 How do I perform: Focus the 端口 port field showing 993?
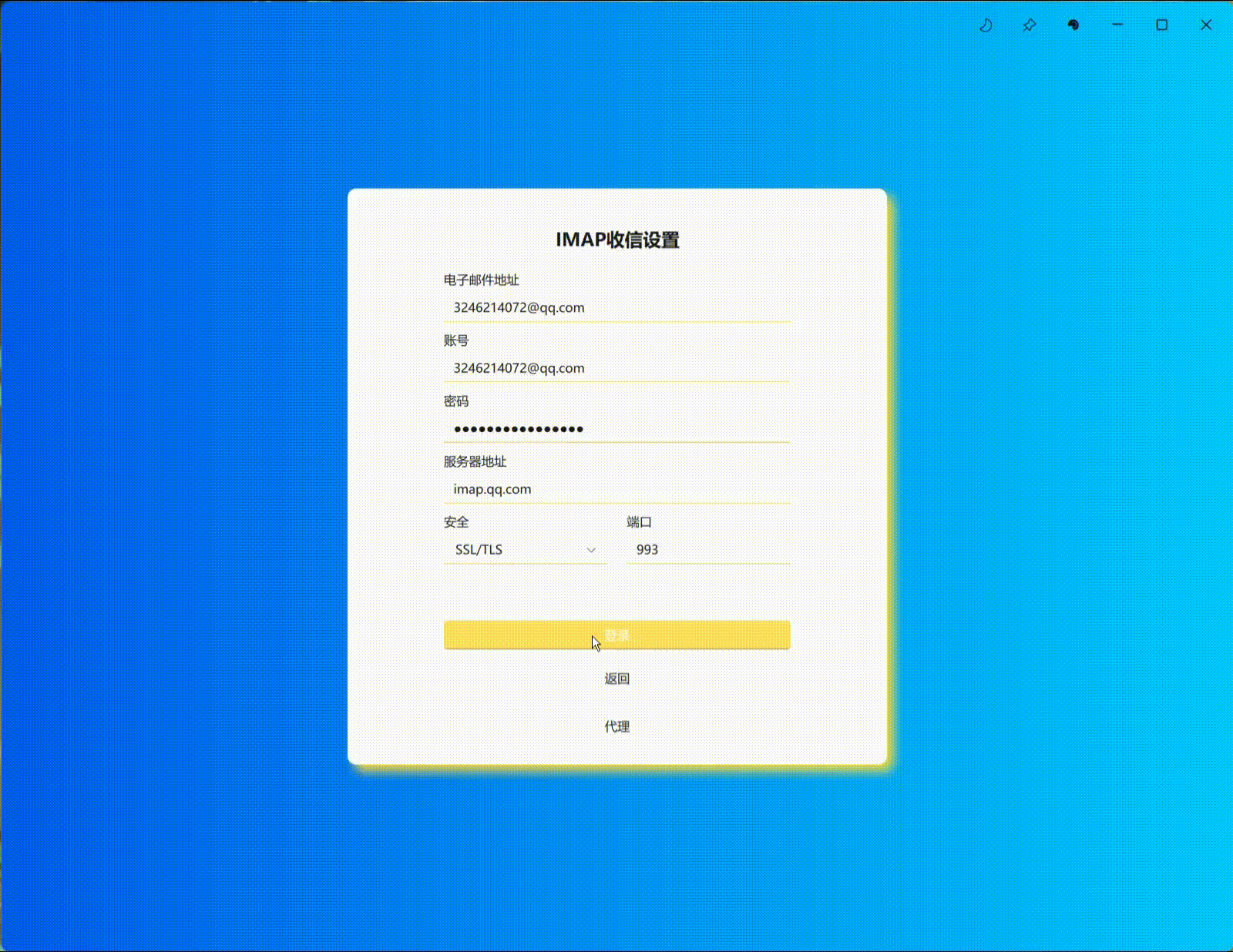(707, 550)
